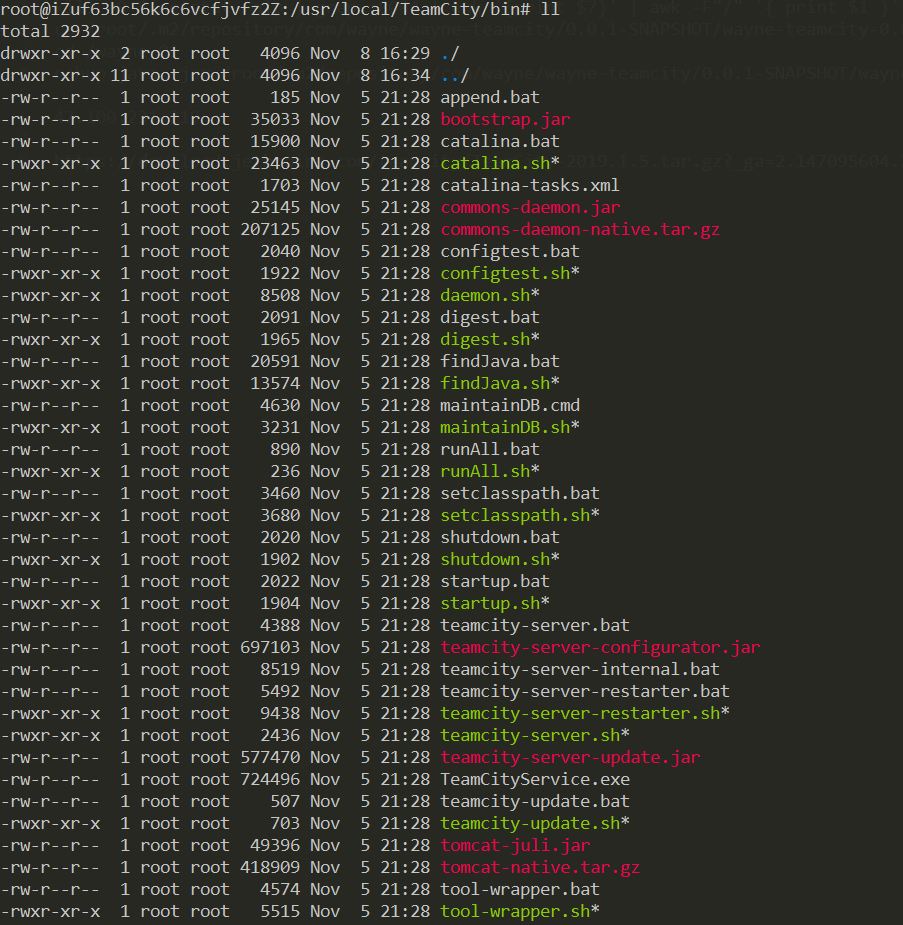
Task: Click permissions -rwxr-xr-x of catalina.sh row
Action: [x=51, y=163]
